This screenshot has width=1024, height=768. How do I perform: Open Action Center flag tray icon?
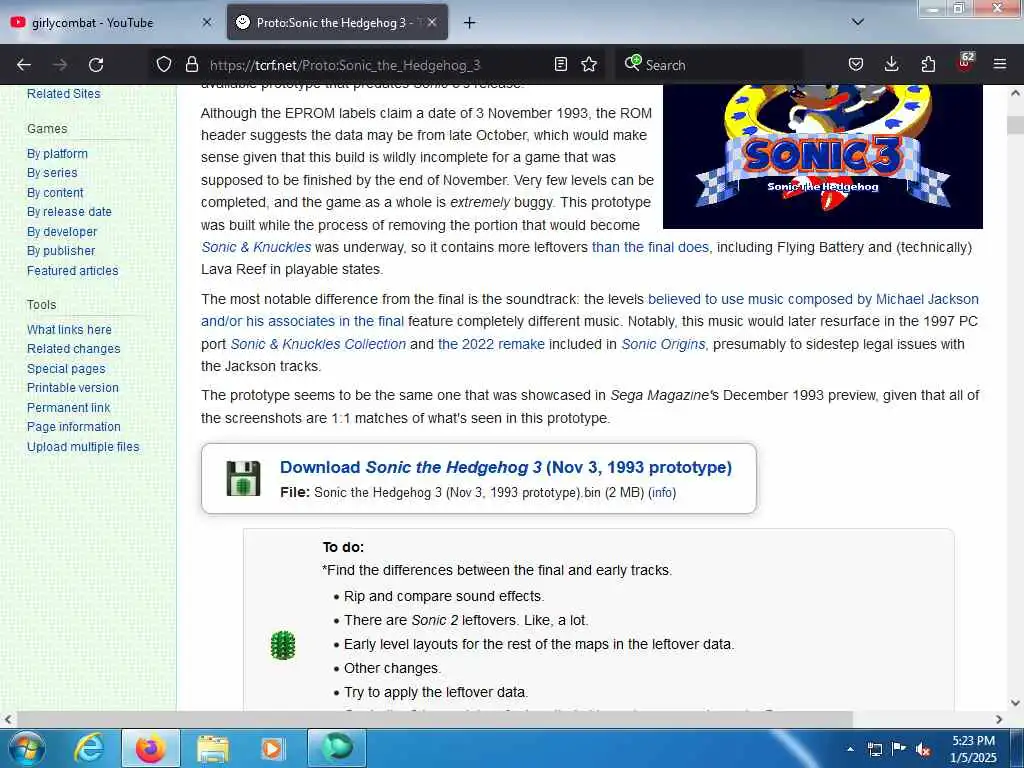coord(899,749)
